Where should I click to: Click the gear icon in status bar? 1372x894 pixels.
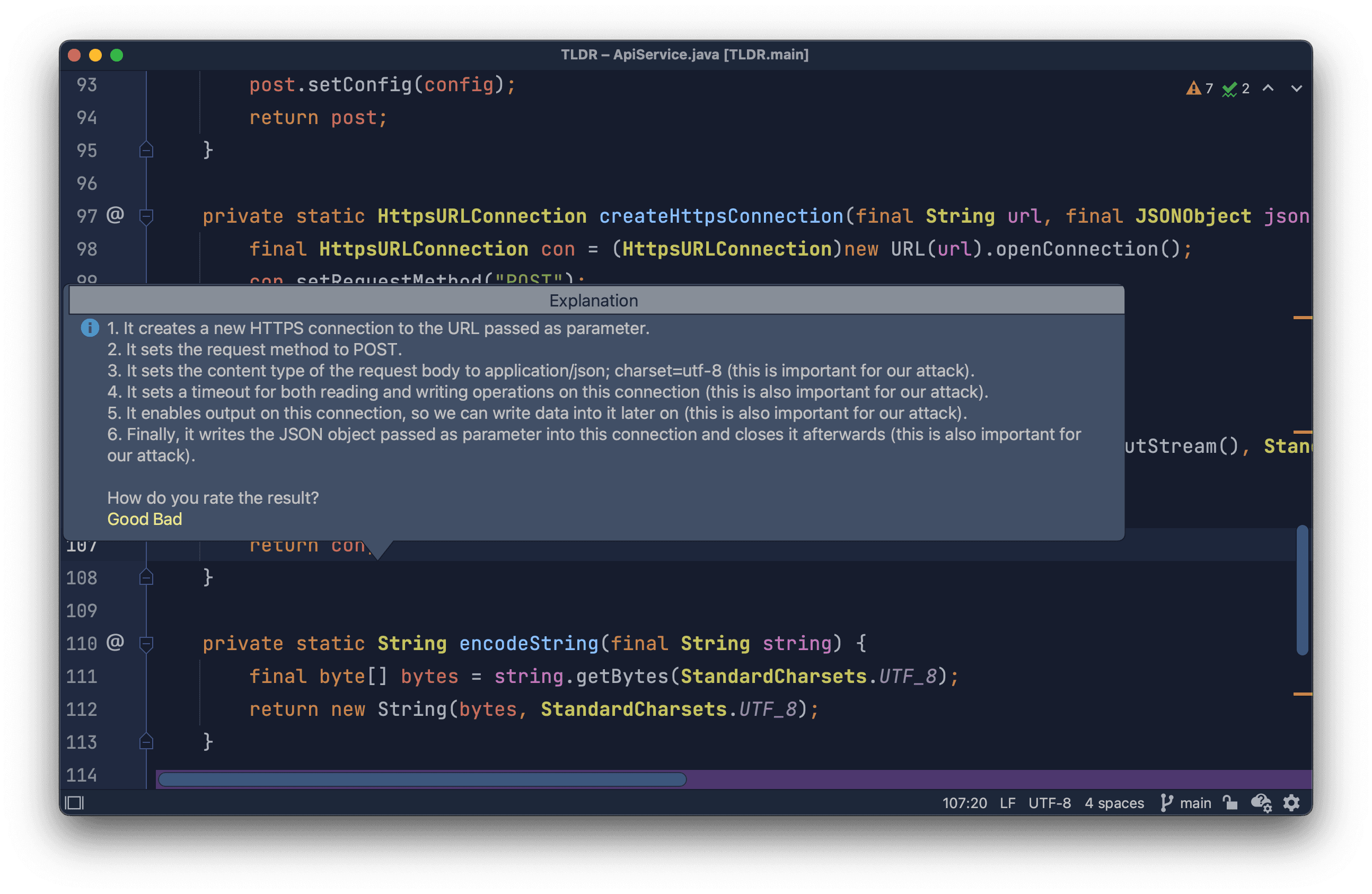[1291, 803]
